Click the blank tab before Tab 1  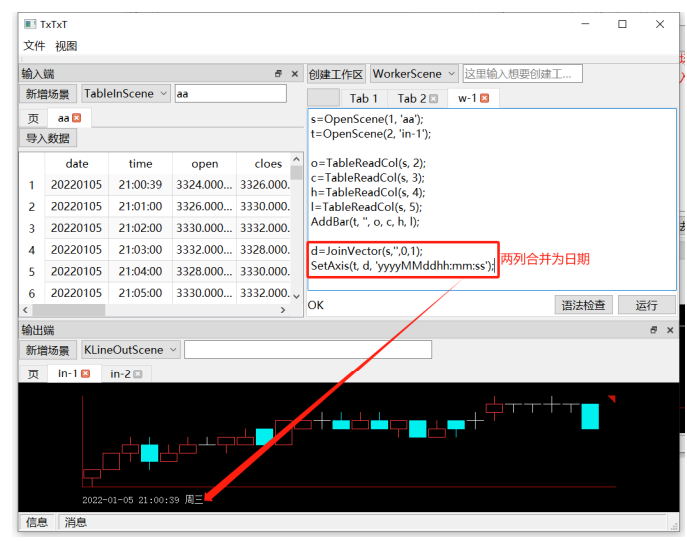(323, 98)
